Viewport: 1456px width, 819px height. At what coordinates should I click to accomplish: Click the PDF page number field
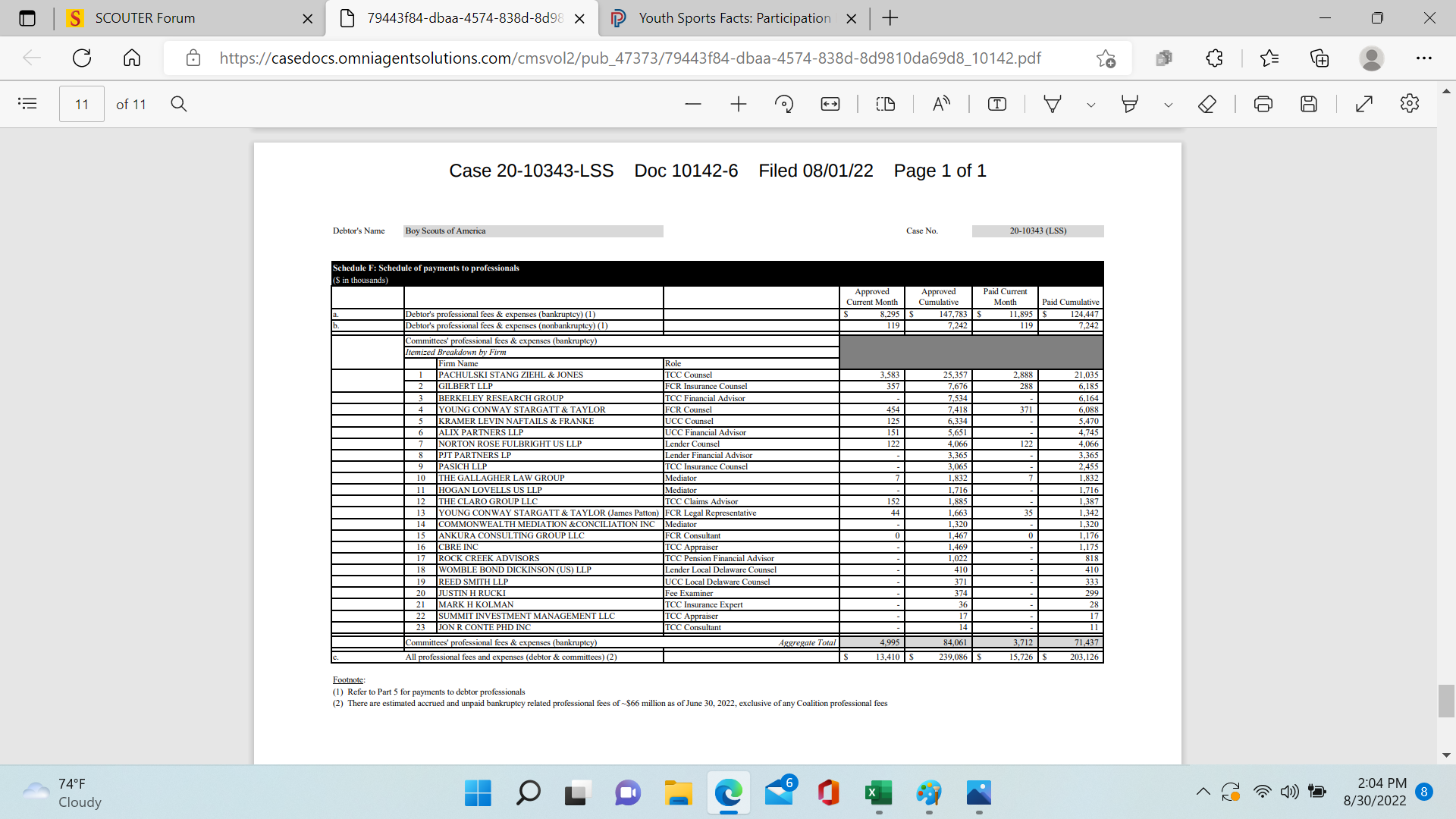pos(82,105)
